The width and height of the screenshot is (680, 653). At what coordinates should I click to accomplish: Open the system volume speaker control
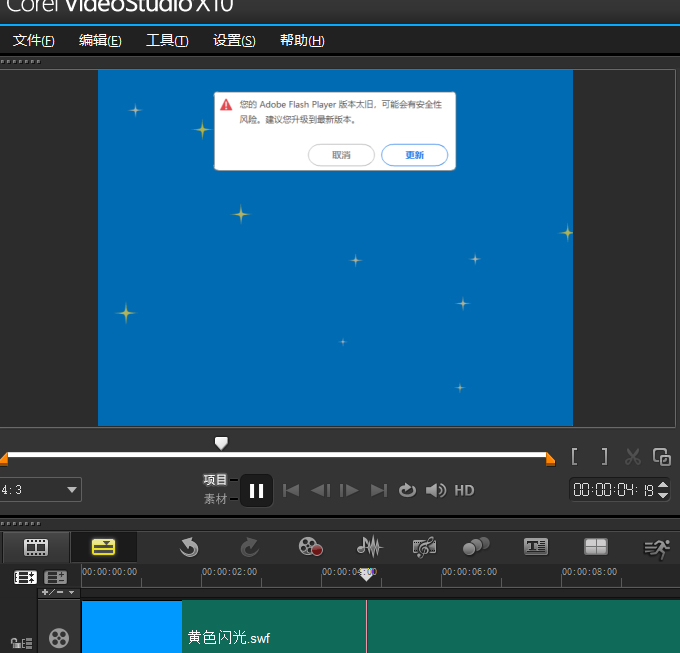pos(436,490)
